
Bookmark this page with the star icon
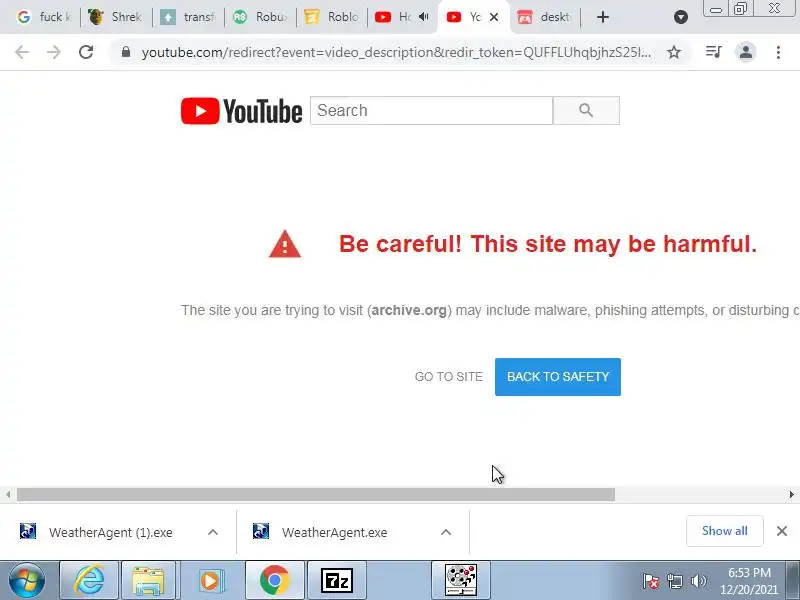coord(674,52)
